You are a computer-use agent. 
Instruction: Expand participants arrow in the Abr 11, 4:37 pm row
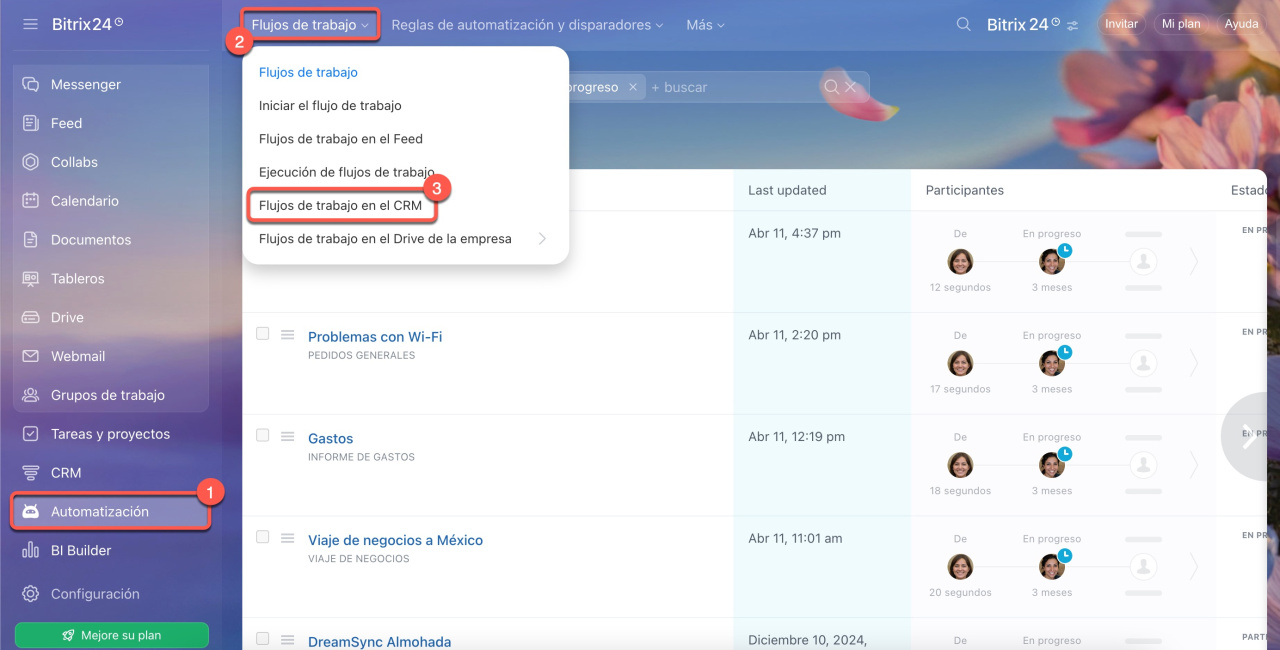coord(1193,262)
